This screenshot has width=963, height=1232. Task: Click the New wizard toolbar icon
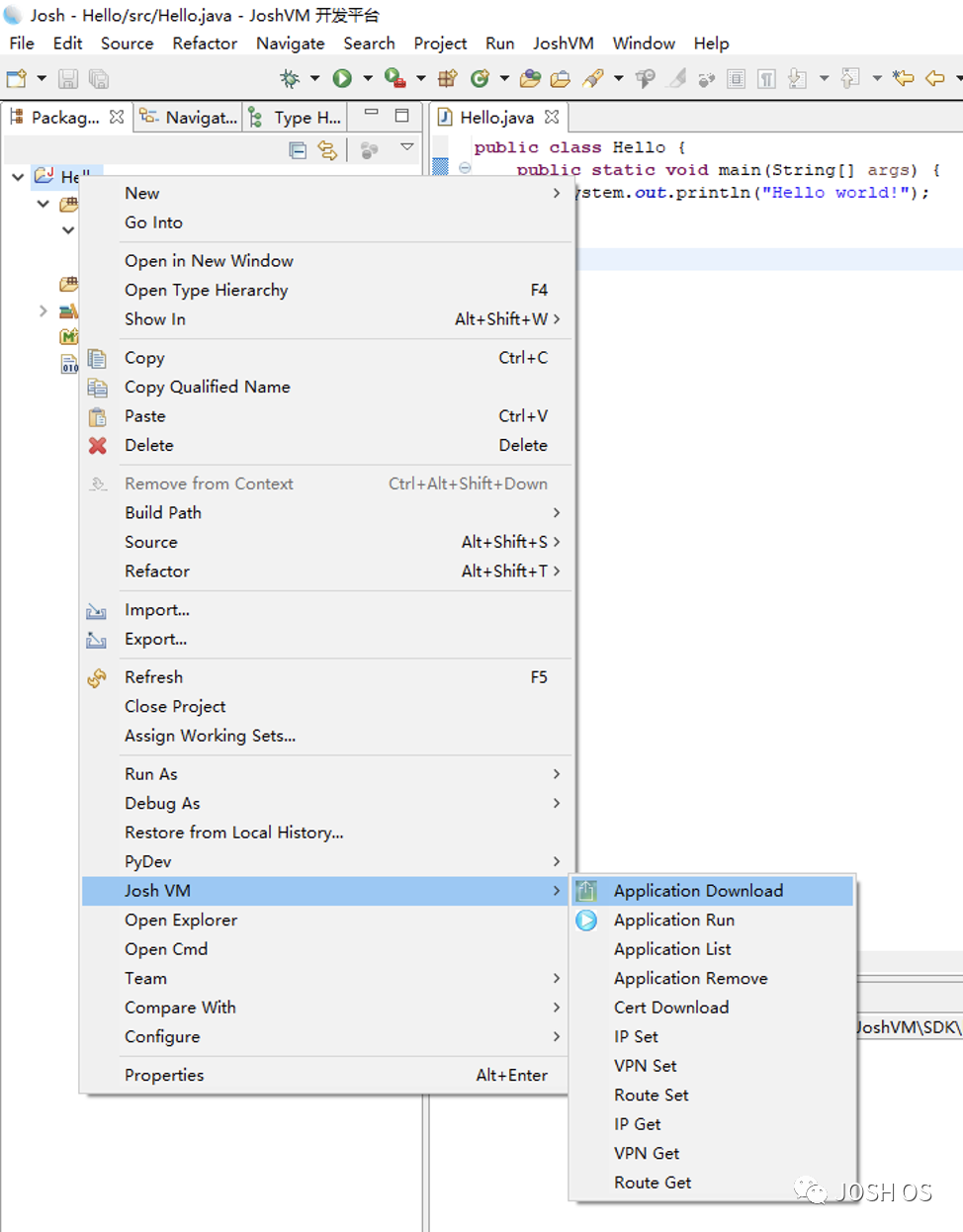coord(17,79)
